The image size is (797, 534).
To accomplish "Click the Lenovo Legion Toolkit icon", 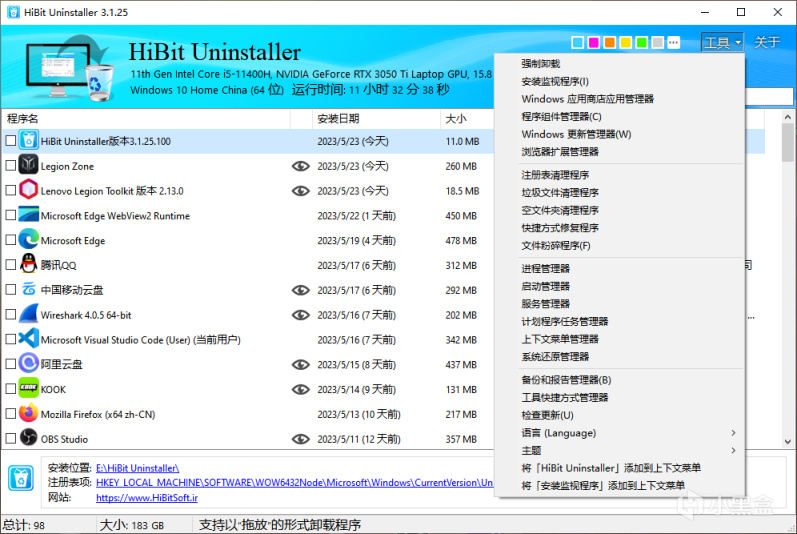I will tap(28, 191).
